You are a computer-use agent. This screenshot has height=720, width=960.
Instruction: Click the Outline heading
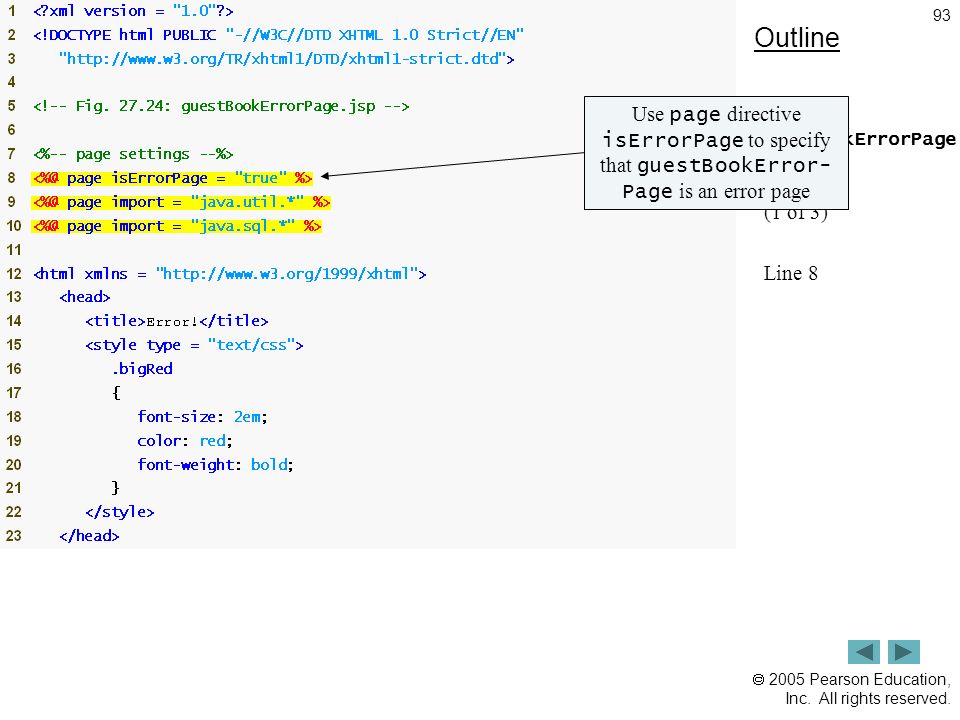(x=797, y=38)
